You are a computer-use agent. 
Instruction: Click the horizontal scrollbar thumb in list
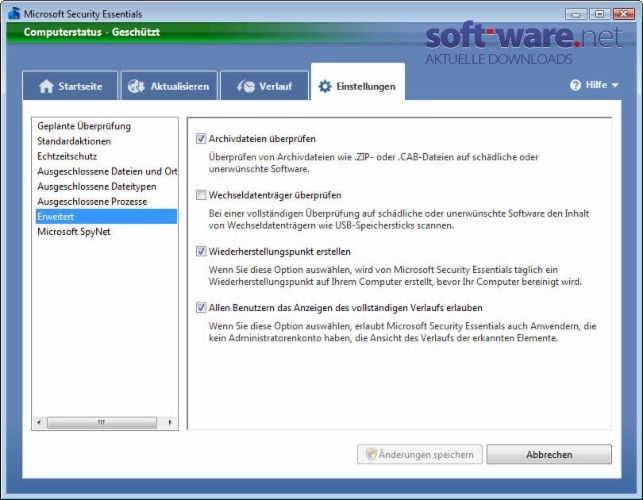pyautogui.click(x=102, y=422)
